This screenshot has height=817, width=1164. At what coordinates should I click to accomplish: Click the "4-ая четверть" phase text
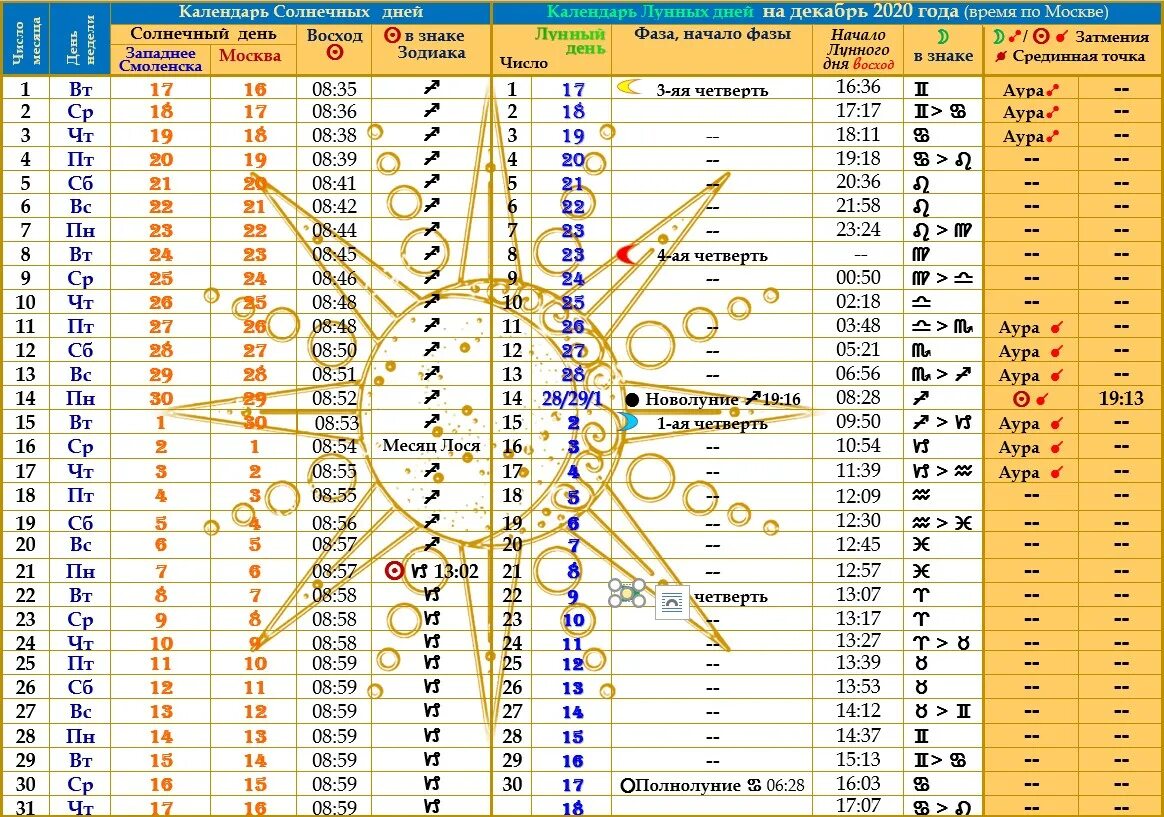tap(711, 255)
